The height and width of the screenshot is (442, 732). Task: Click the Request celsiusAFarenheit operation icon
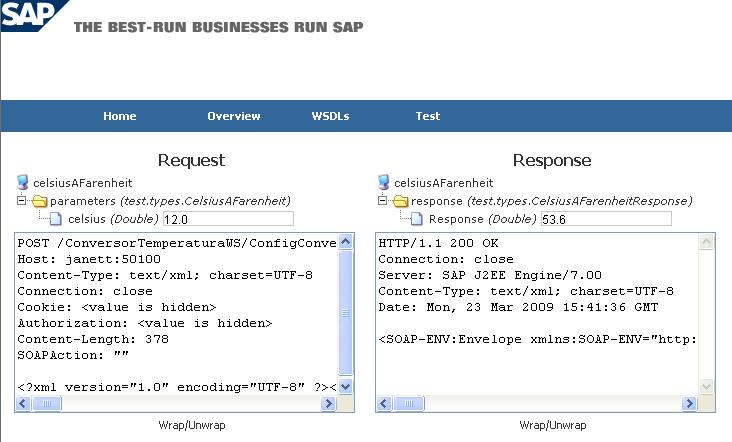22,182
